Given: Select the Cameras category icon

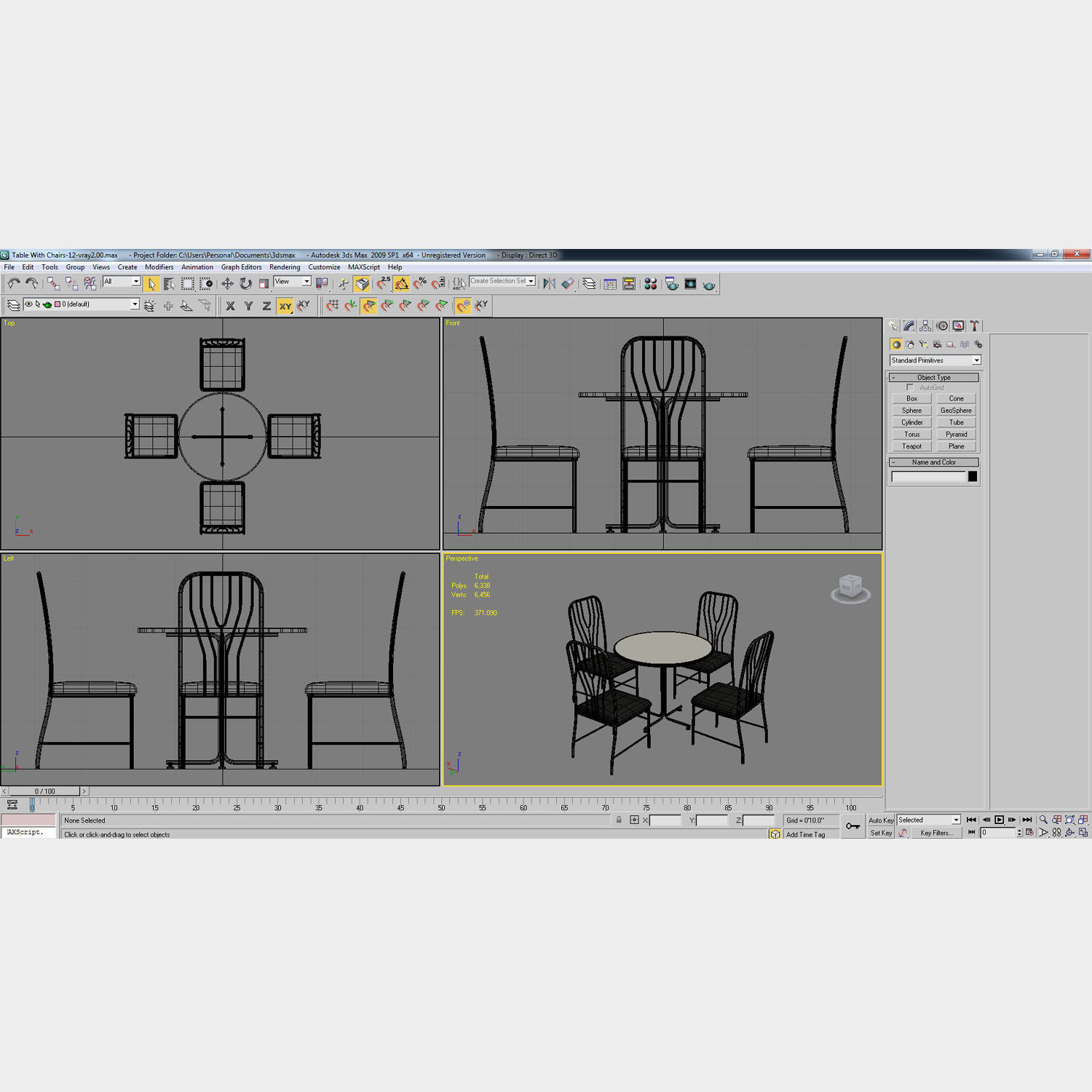Looking at the screenshot, I should pos(937,344).
